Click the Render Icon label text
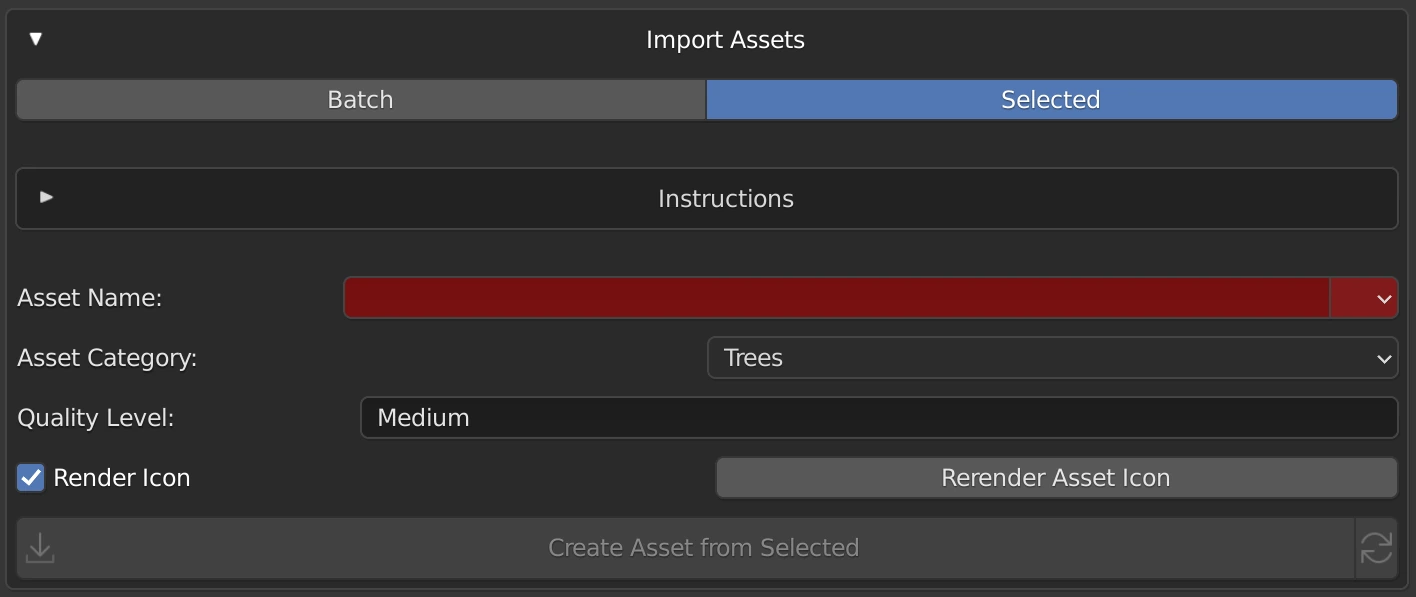 [x=122, y=478]
